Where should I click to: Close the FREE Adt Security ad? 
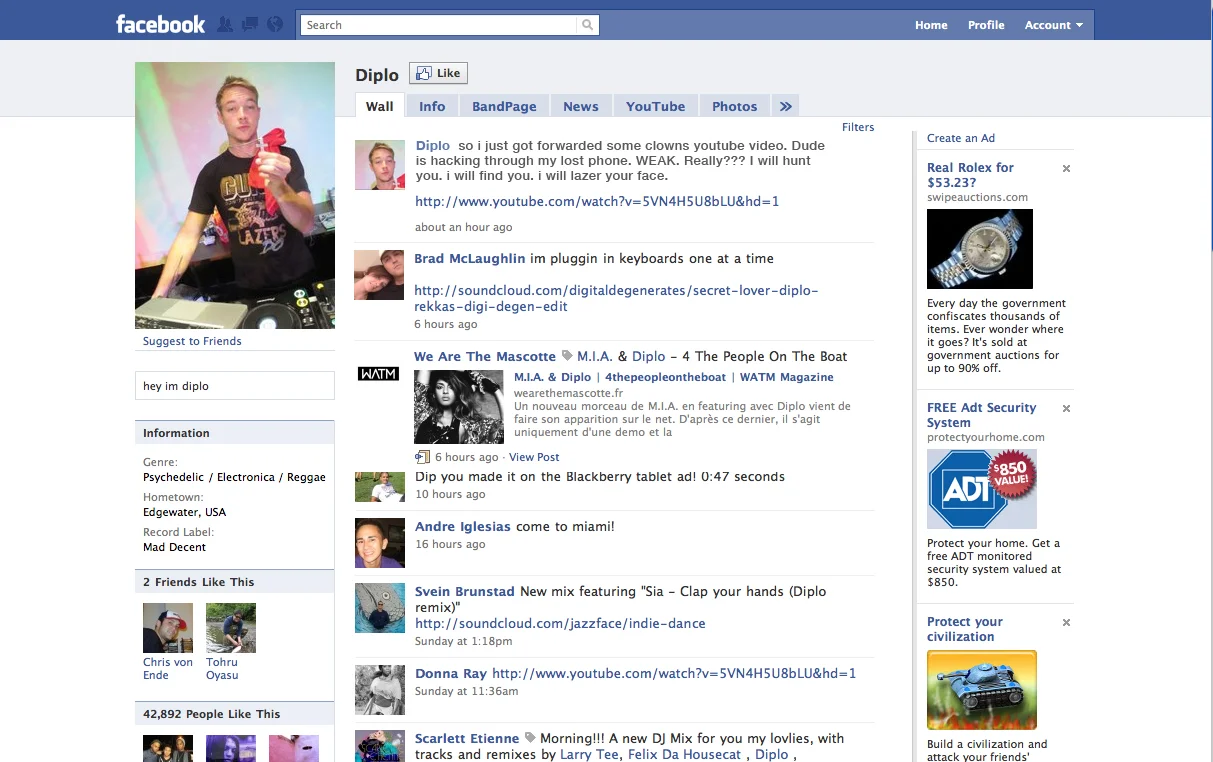(x=1066, y=409)
